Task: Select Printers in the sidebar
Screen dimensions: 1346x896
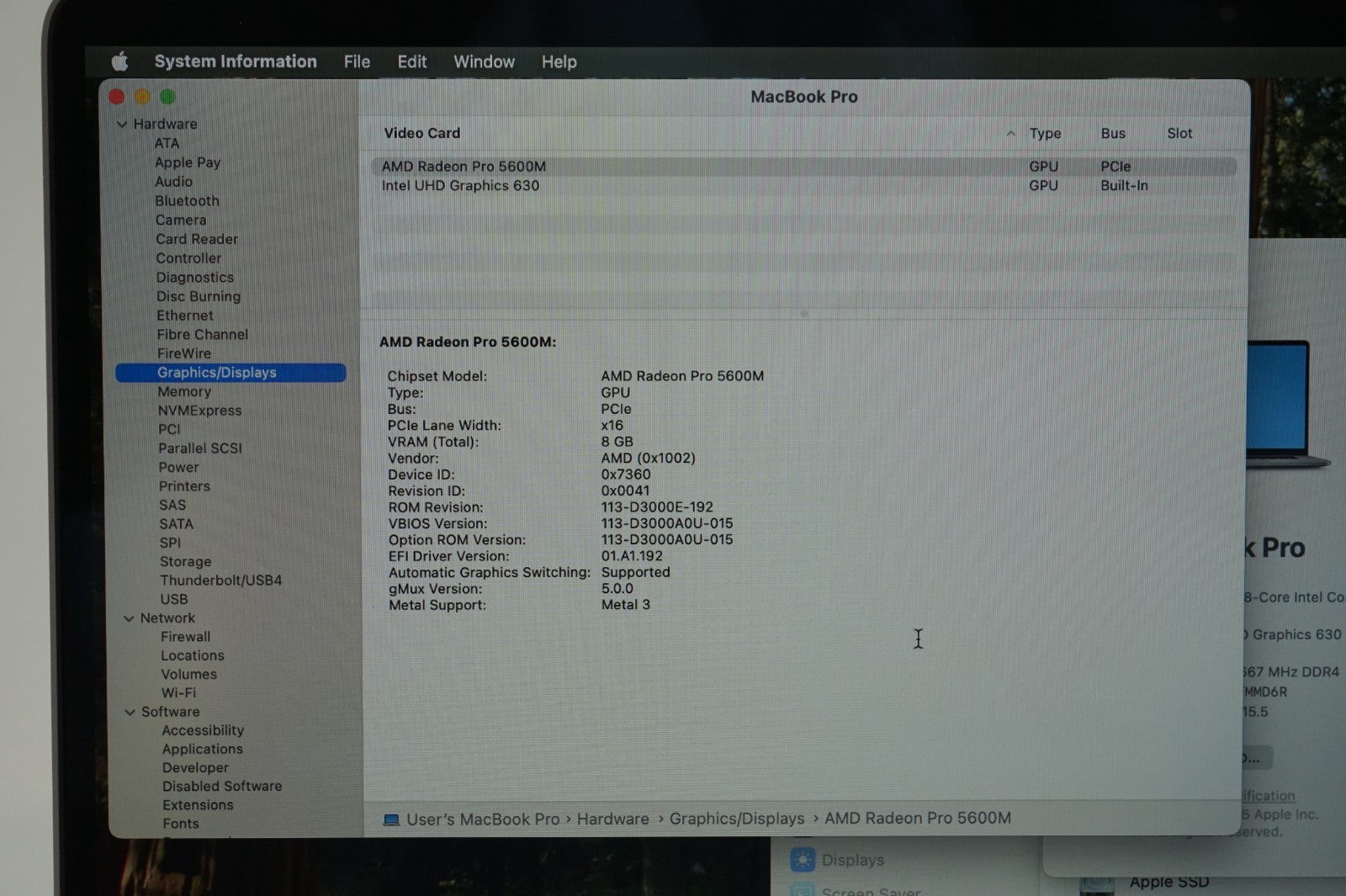Action: click(184, 486)
